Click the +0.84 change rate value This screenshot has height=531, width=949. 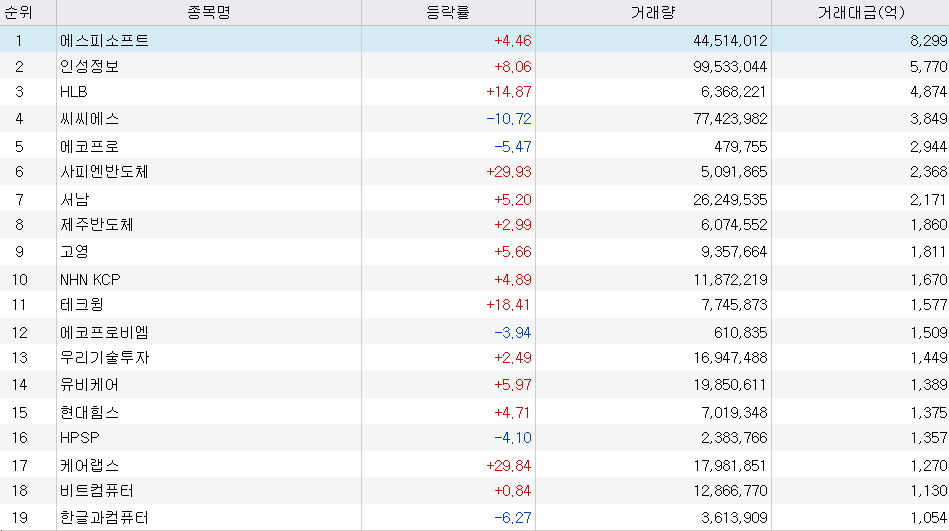[513, 490]
